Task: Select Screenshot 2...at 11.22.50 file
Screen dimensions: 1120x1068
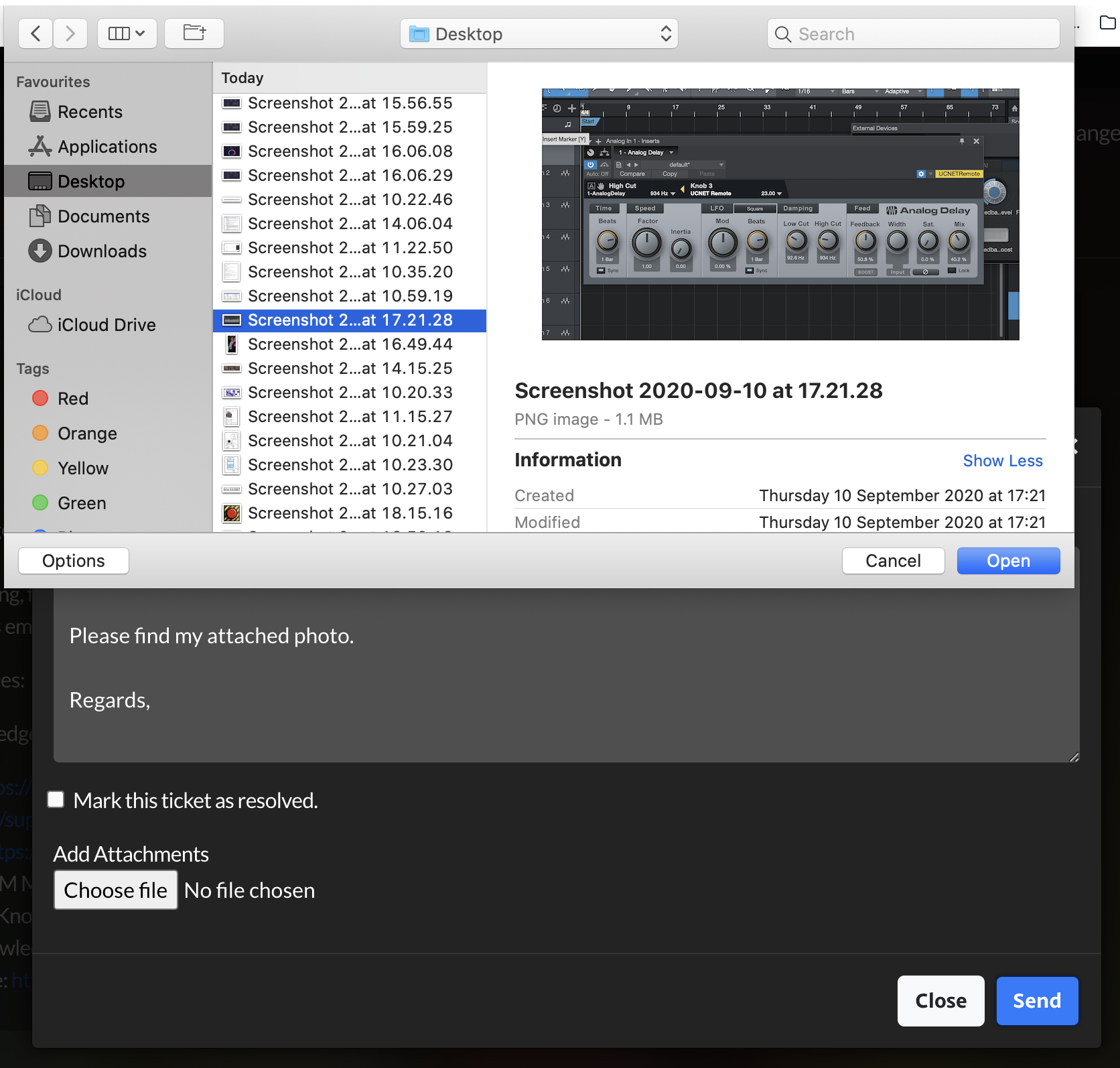Action: (350, 248)
